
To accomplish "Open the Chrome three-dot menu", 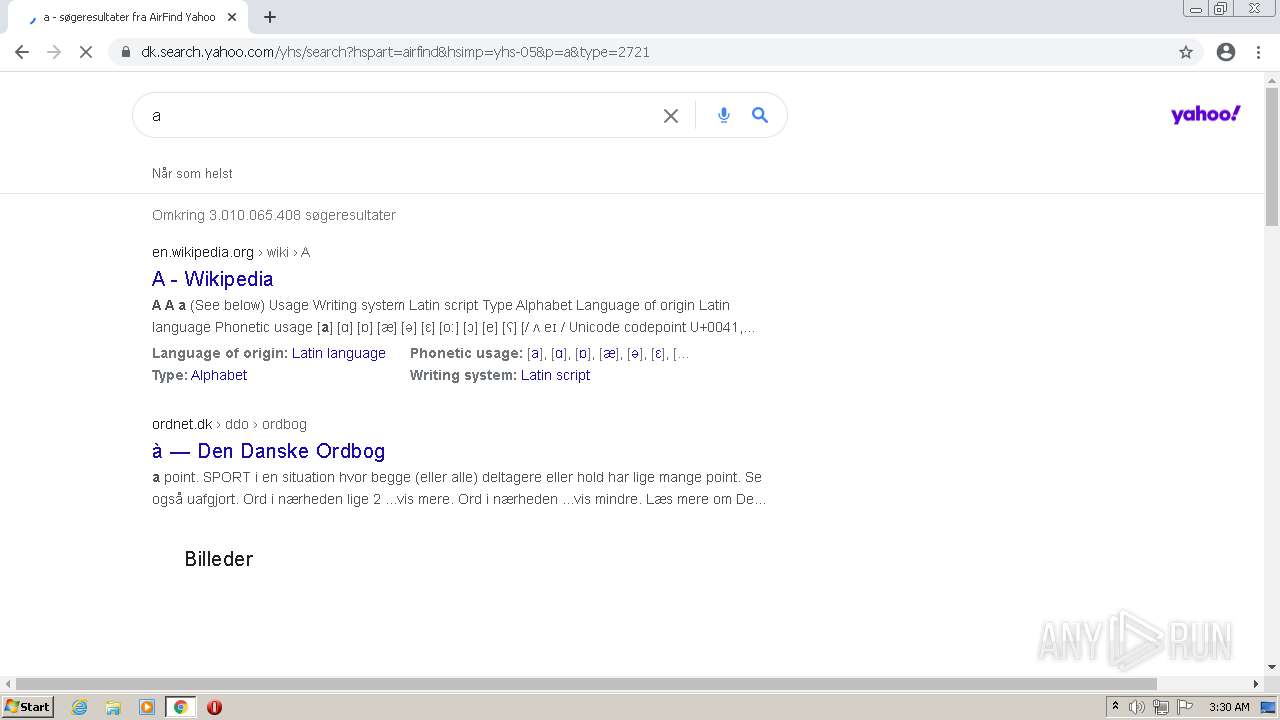I will click(1258, 52).
